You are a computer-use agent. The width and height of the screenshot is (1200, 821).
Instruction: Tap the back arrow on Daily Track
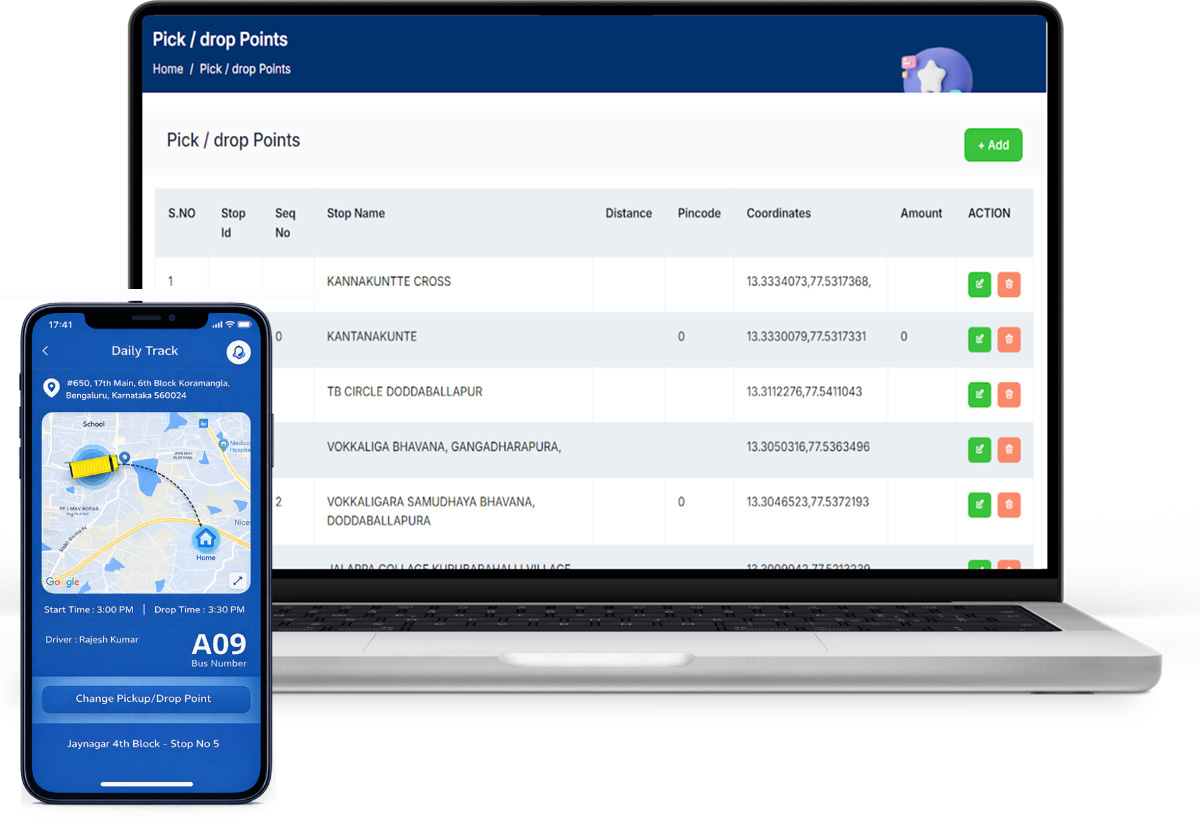[45, 351]
